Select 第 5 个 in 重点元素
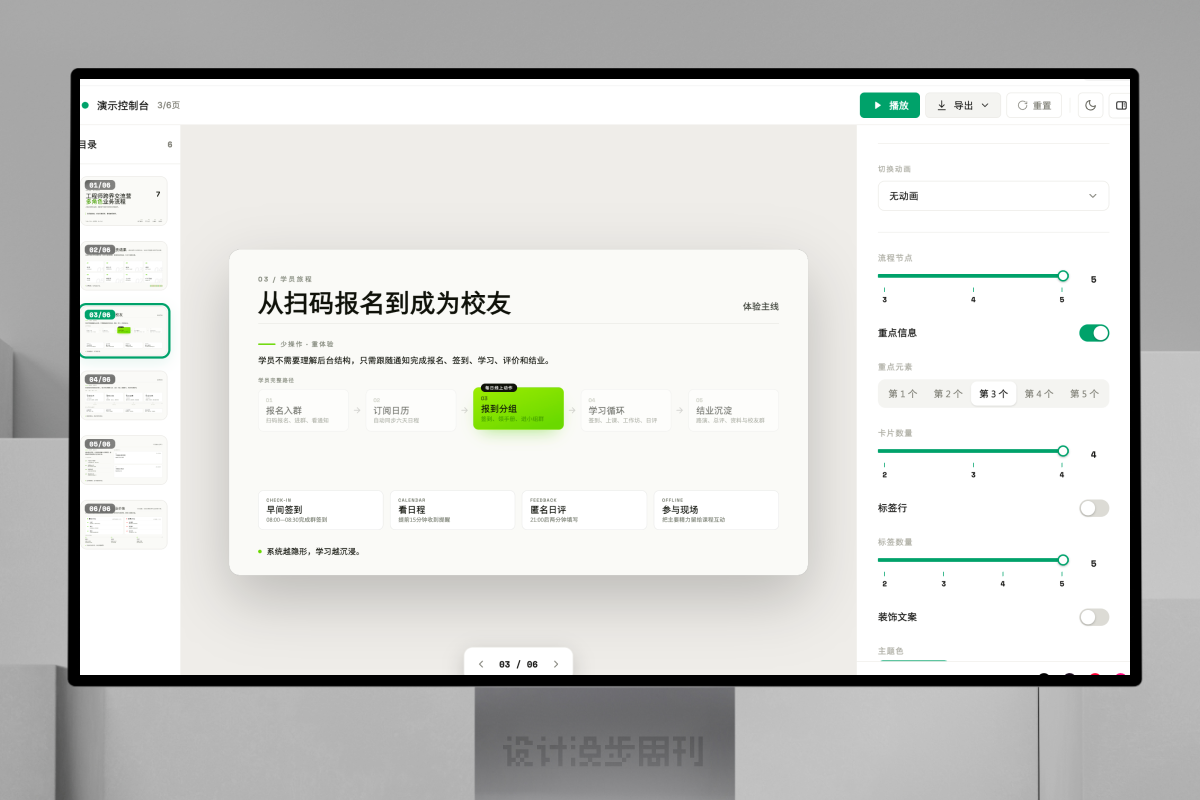1200x800 pixels. tap(1084, 394)
